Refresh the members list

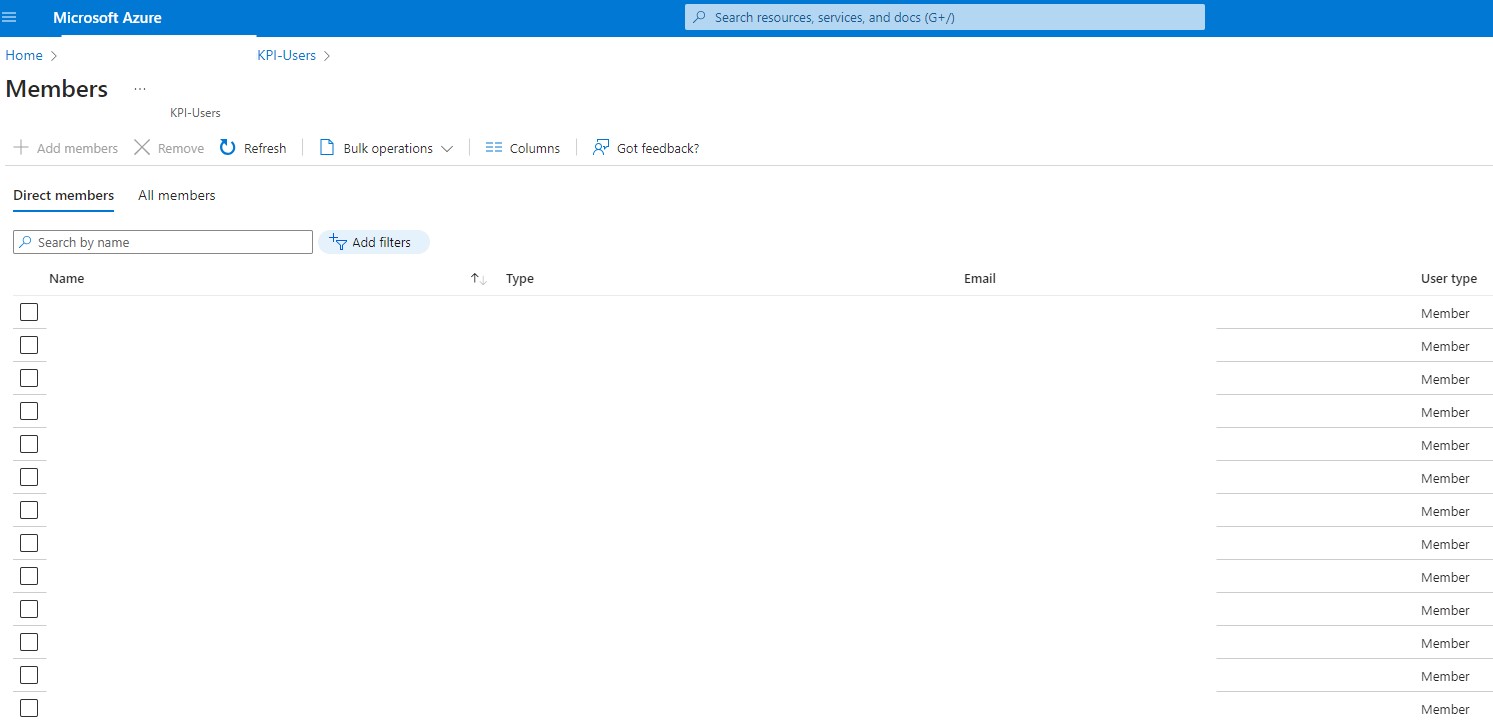pos(226,147)
